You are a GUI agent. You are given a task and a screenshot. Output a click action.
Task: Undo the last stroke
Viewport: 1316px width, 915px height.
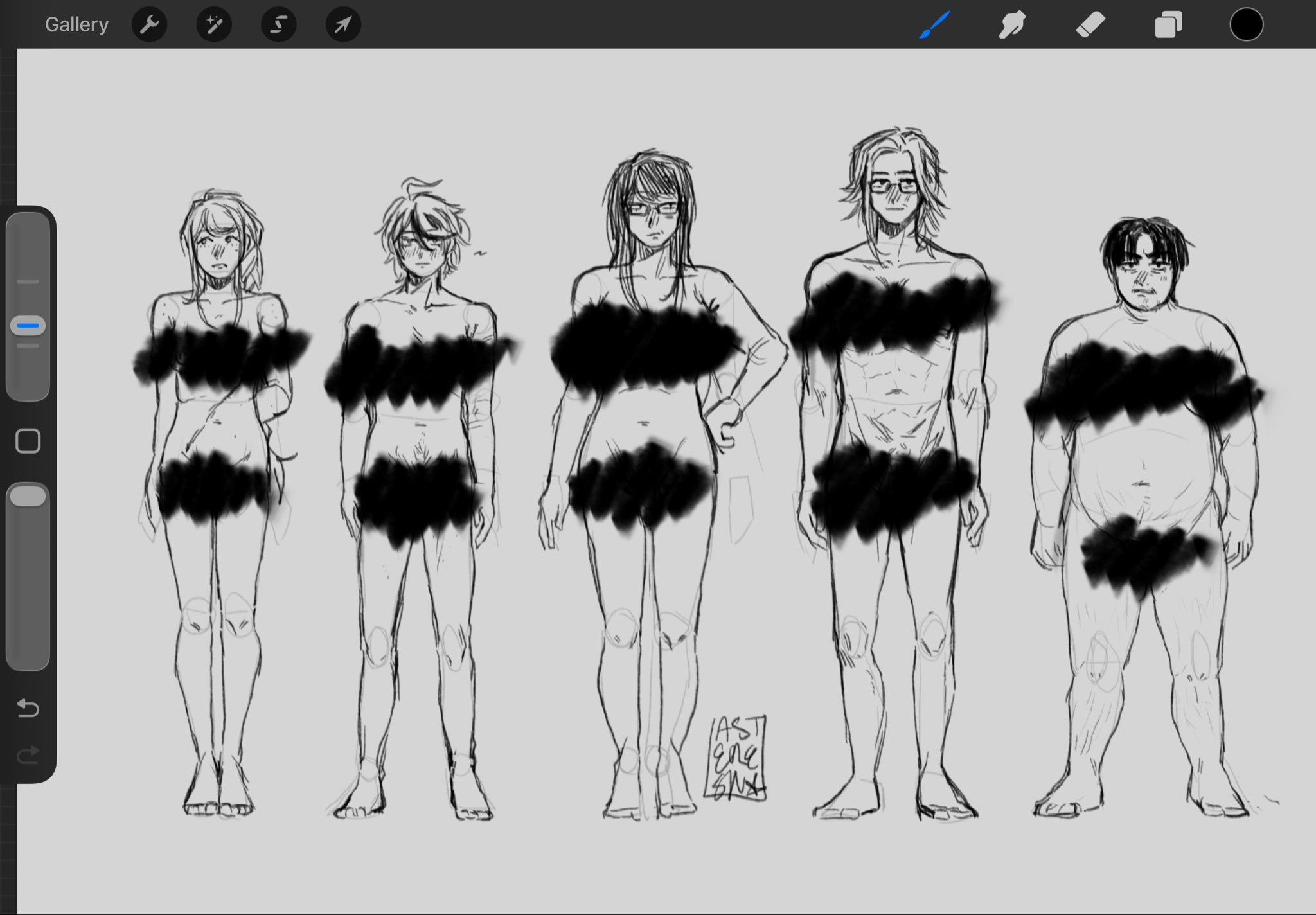(28, 708)
